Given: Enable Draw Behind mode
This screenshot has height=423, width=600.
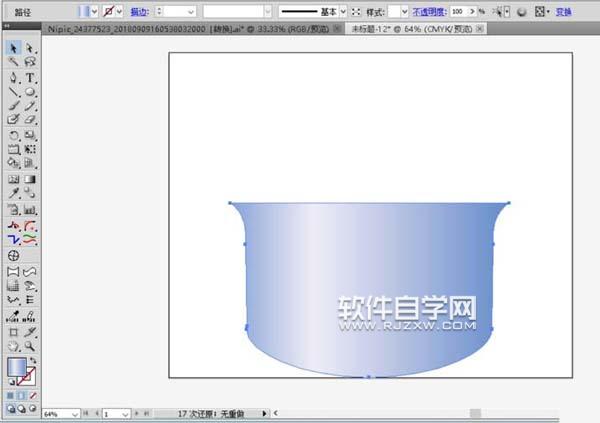Looking at the screenshot, I should [22, 409].
